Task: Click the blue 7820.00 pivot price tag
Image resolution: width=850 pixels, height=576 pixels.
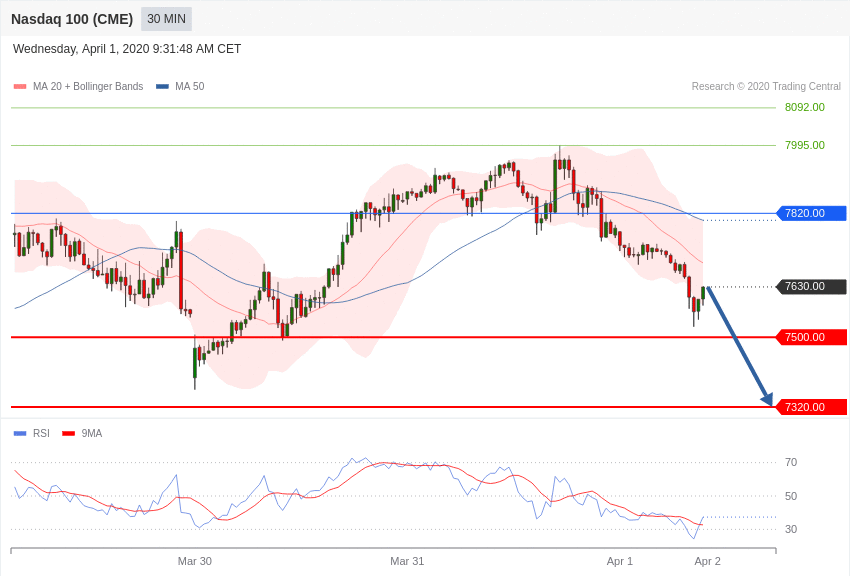Action: pos(812,213)
